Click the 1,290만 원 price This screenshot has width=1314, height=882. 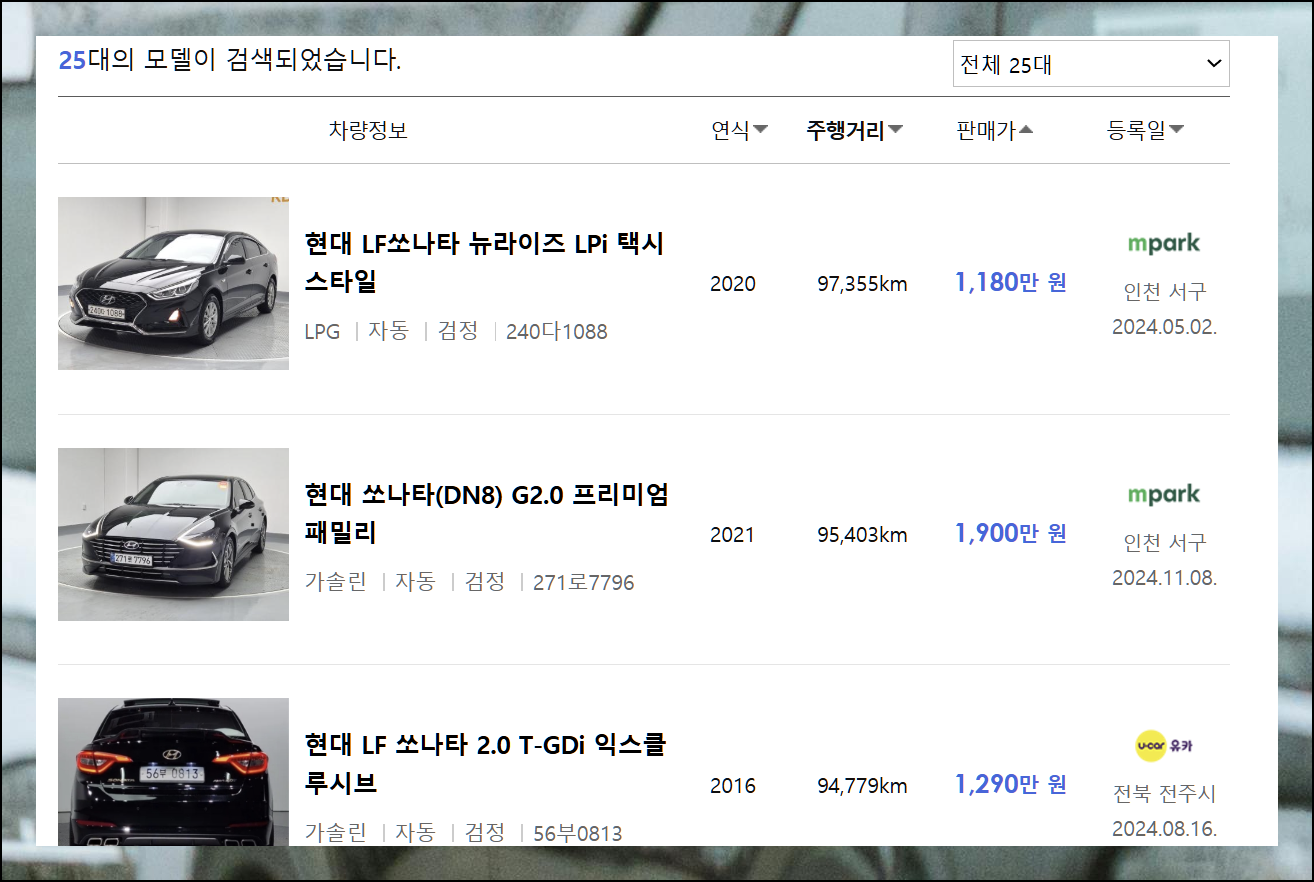point(1011,785)
